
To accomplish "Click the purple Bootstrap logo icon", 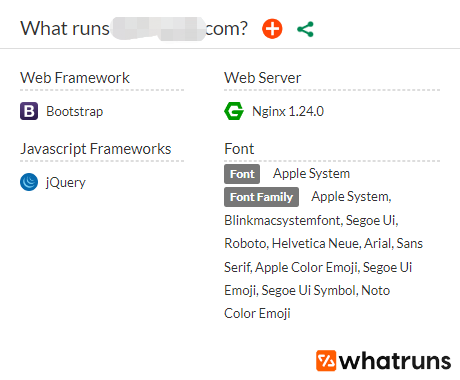I will coord(29,111).
